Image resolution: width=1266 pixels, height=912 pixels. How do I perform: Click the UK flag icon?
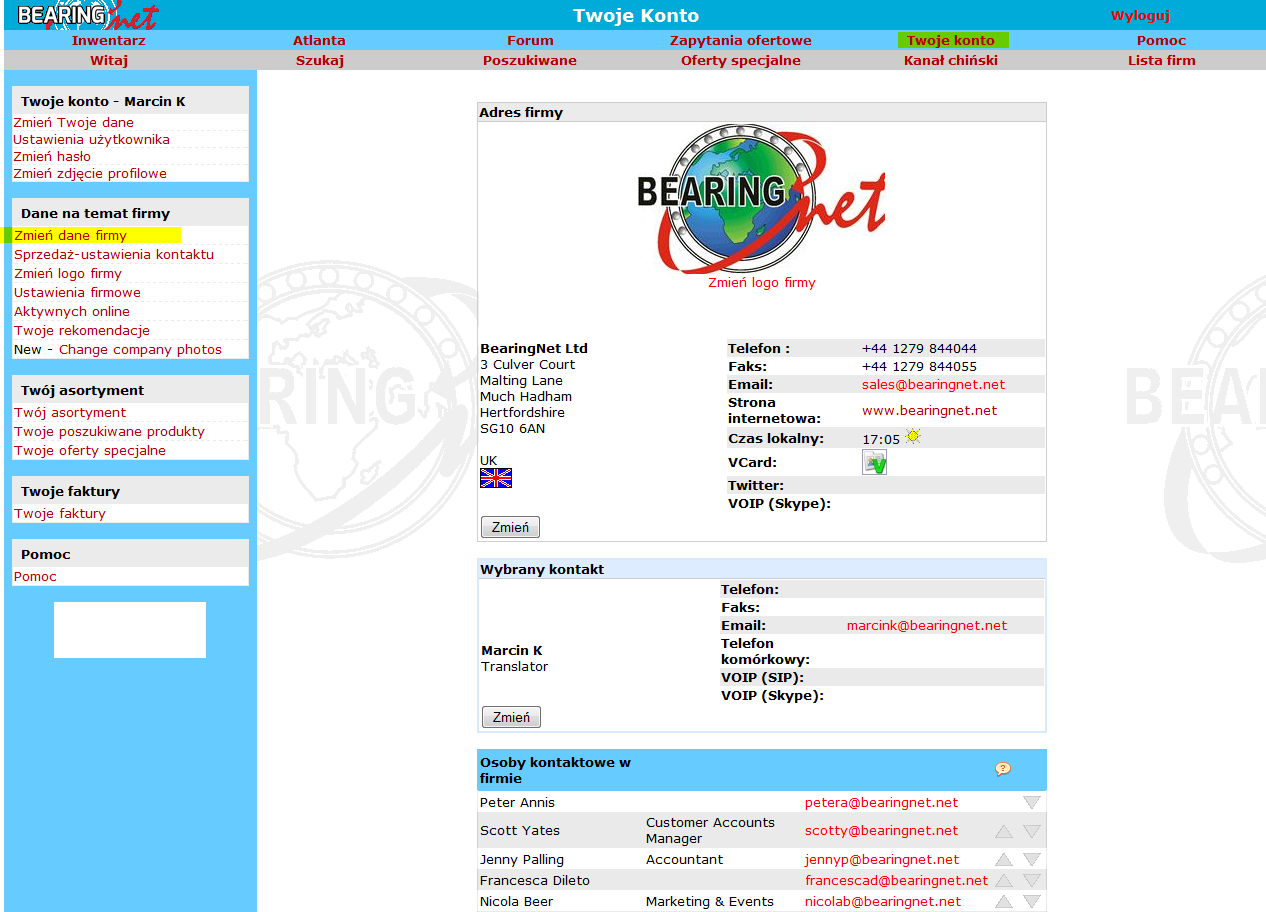(x=496, y=478)
